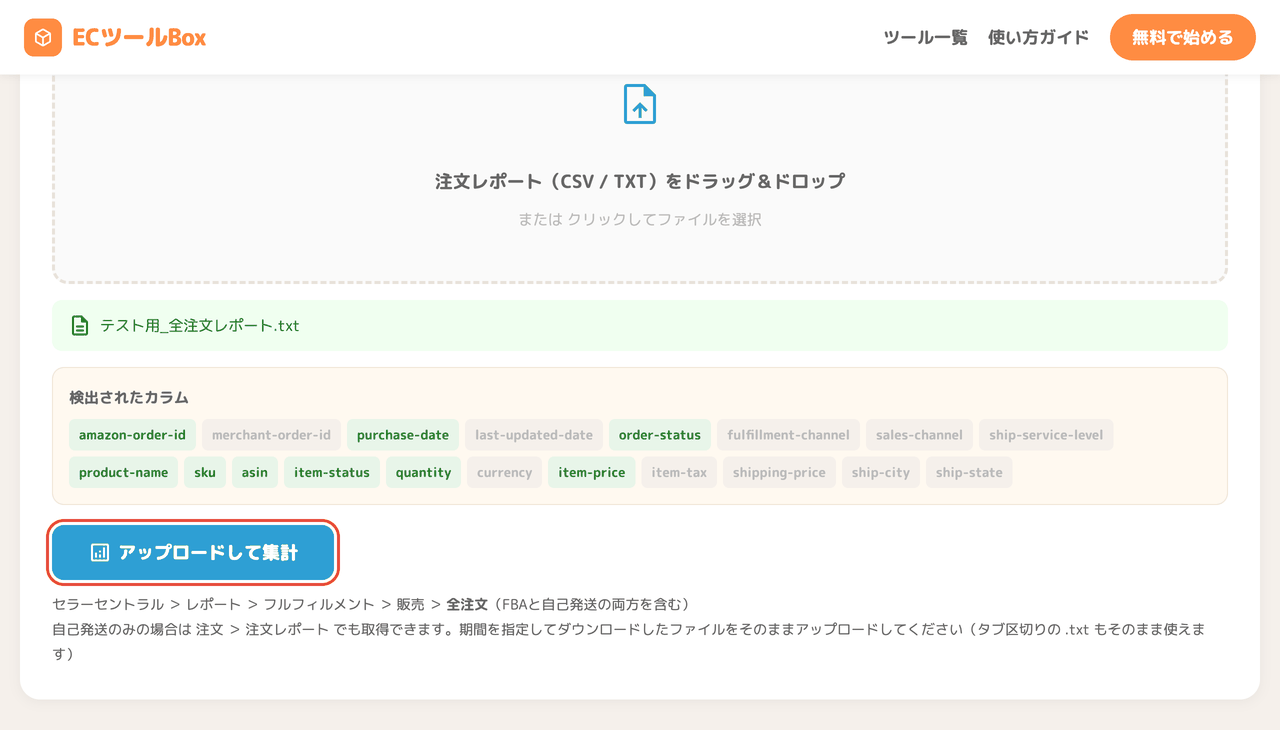This screenshot has width=1280, height=730.
Task: Click the bold 全注文 text in instructions
Action: click(467, 605)
